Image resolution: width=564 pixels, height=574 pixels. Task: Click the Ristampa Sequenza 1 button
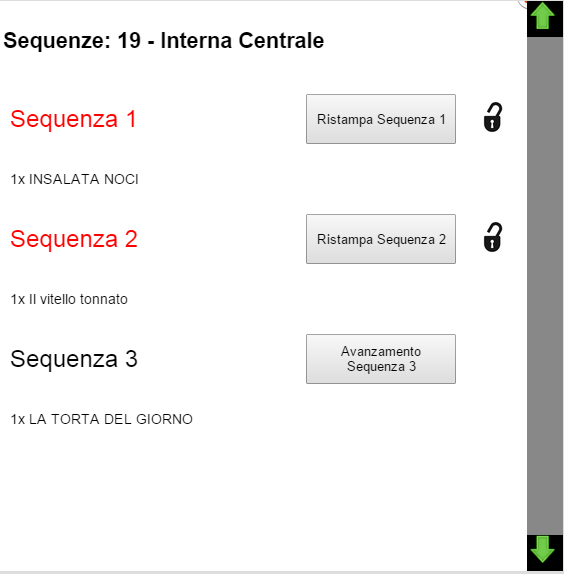tap(381, 119)
